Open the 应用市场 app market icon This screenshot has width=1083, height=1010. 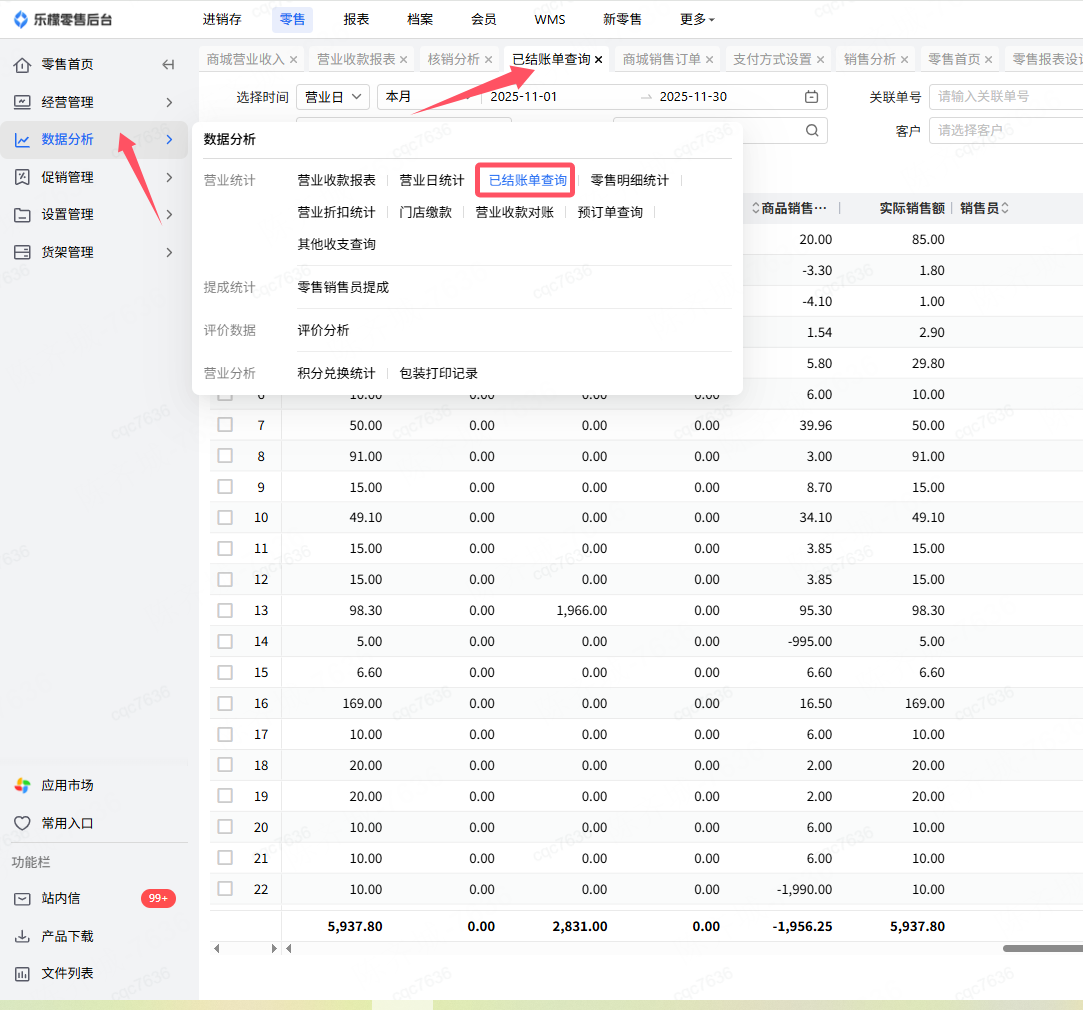click(22, 786)
